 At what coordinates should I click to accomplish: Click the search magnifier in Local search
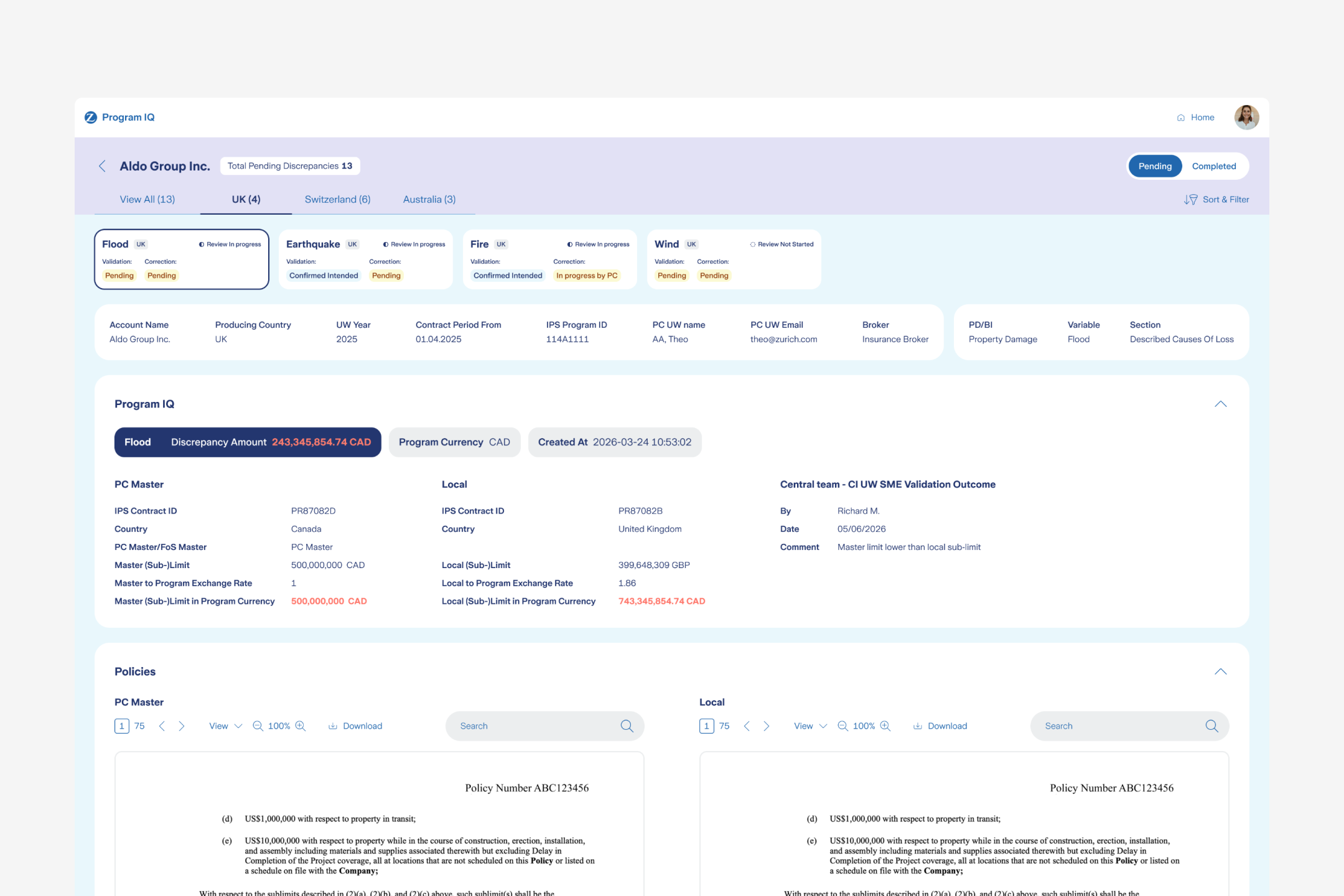pos(1211,726)
